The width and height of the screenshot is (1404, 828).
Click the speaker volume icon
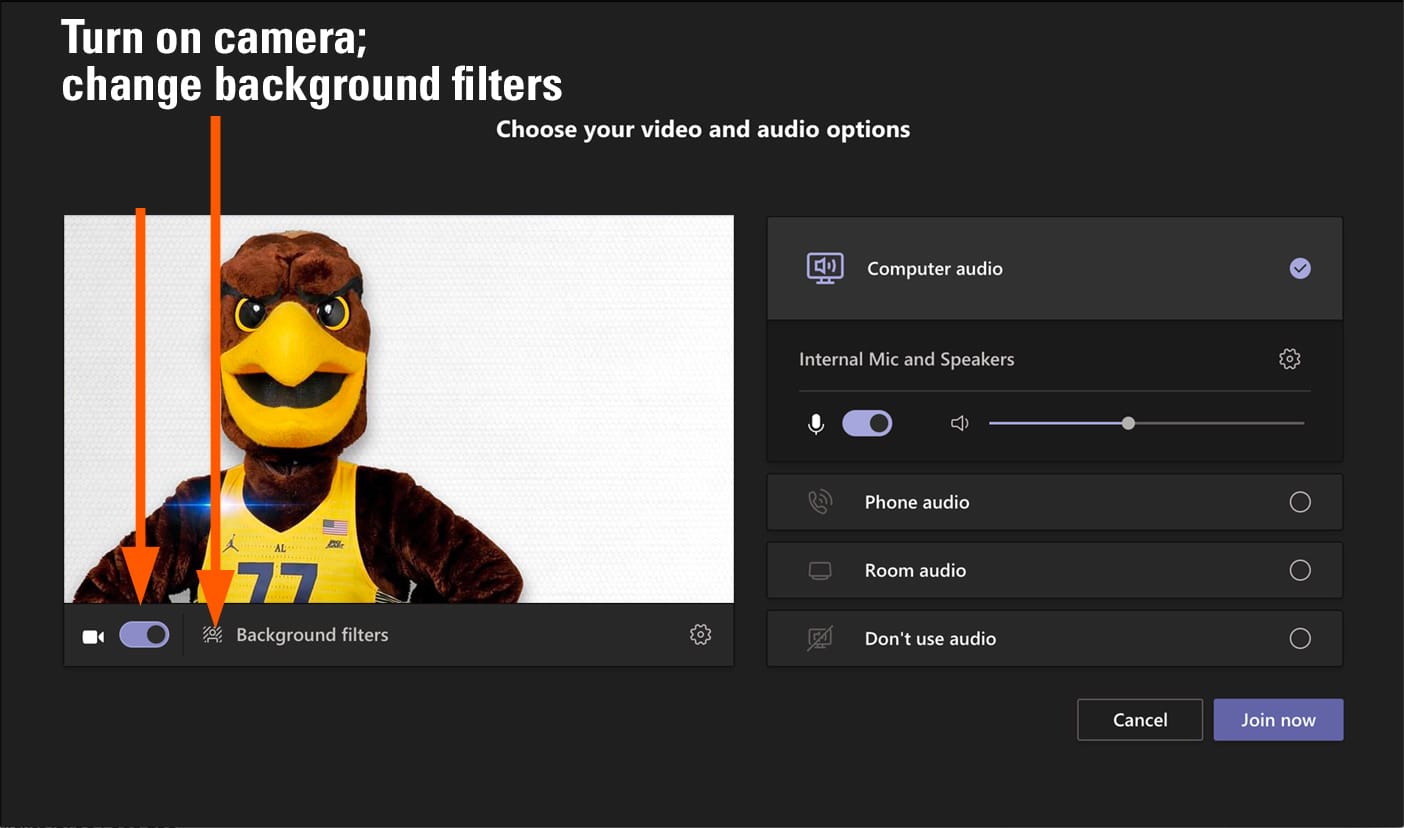click(x=959, y=424)
